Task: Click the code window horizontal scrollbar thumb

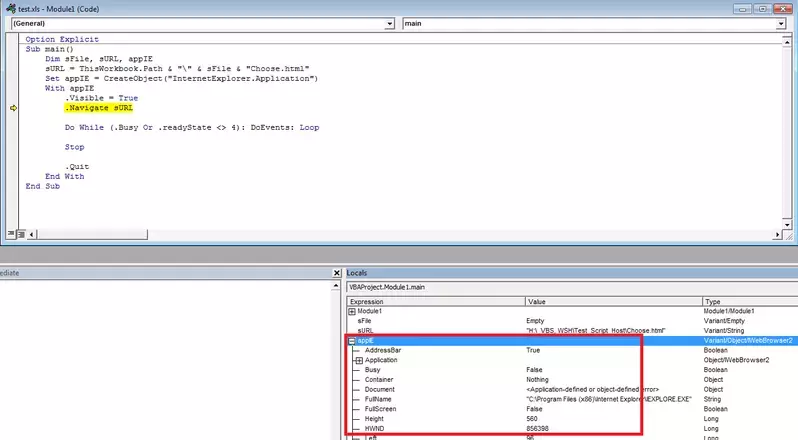Action: point(92,234)
